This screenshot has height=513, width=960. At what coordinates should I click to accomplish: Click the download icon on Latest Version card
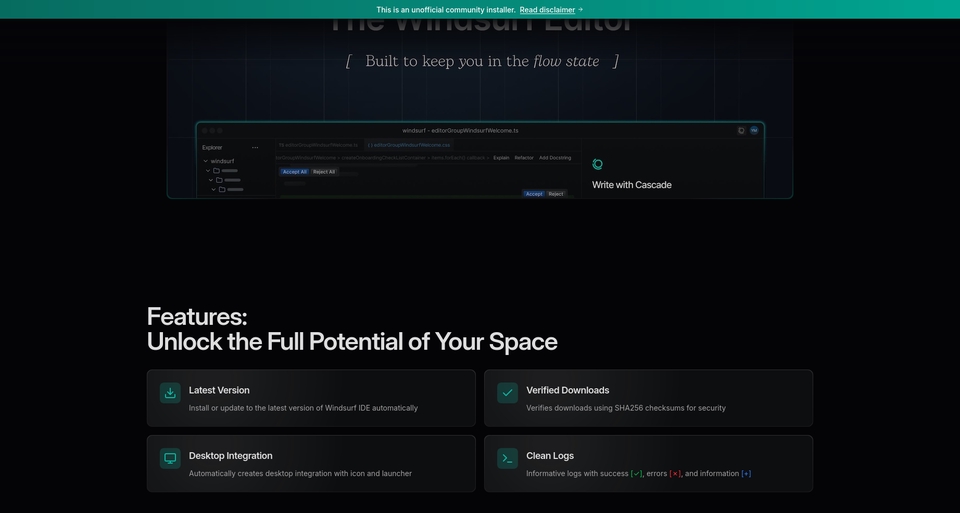[x=170, y=393]
